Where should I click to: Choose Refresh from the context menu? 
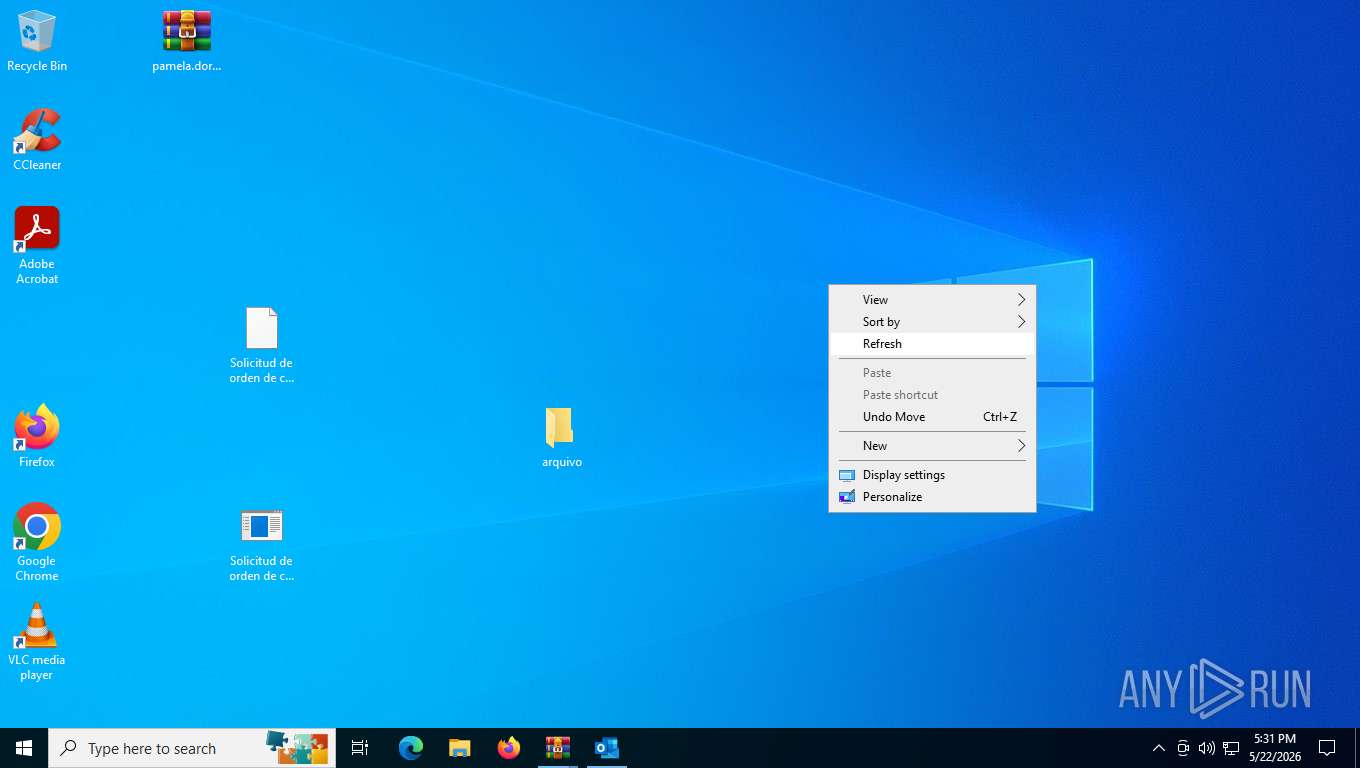tap(932, 344)
